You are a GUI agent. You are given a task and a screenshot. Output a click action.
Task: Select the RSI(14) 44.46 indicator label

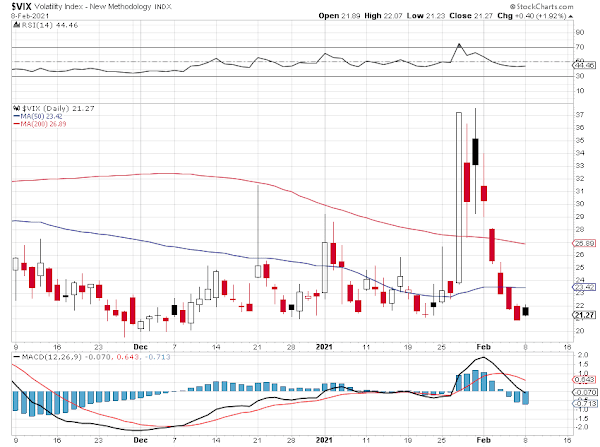pyautogui.click(x=49, y=25)
